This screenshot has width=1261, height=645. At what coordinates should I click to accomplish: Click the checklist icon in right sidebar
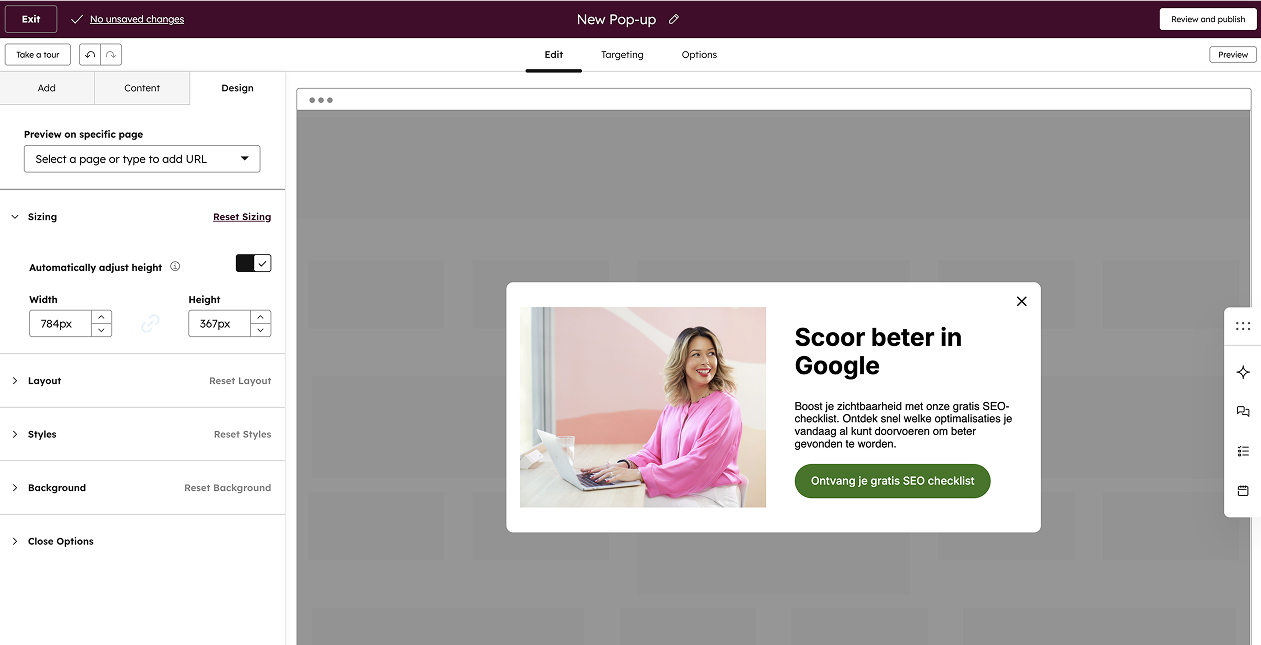pos(1243,451)
